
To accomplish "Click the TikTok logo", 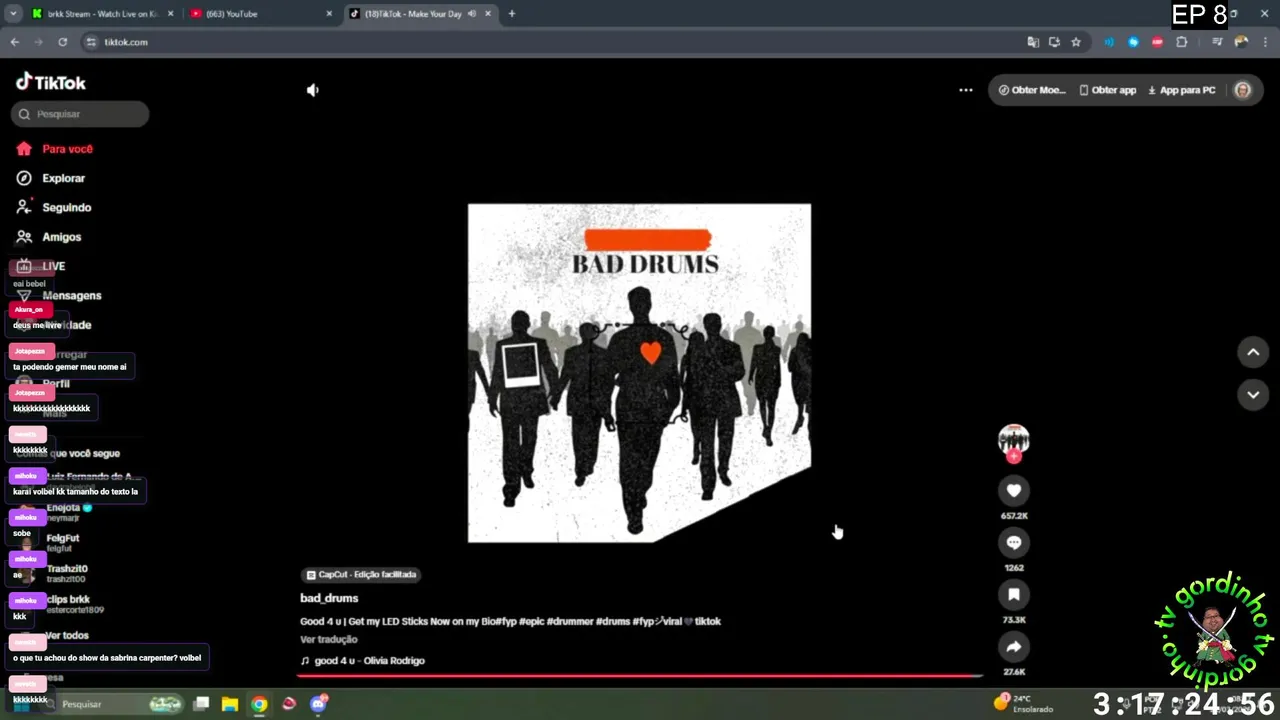I will [51, 82].
